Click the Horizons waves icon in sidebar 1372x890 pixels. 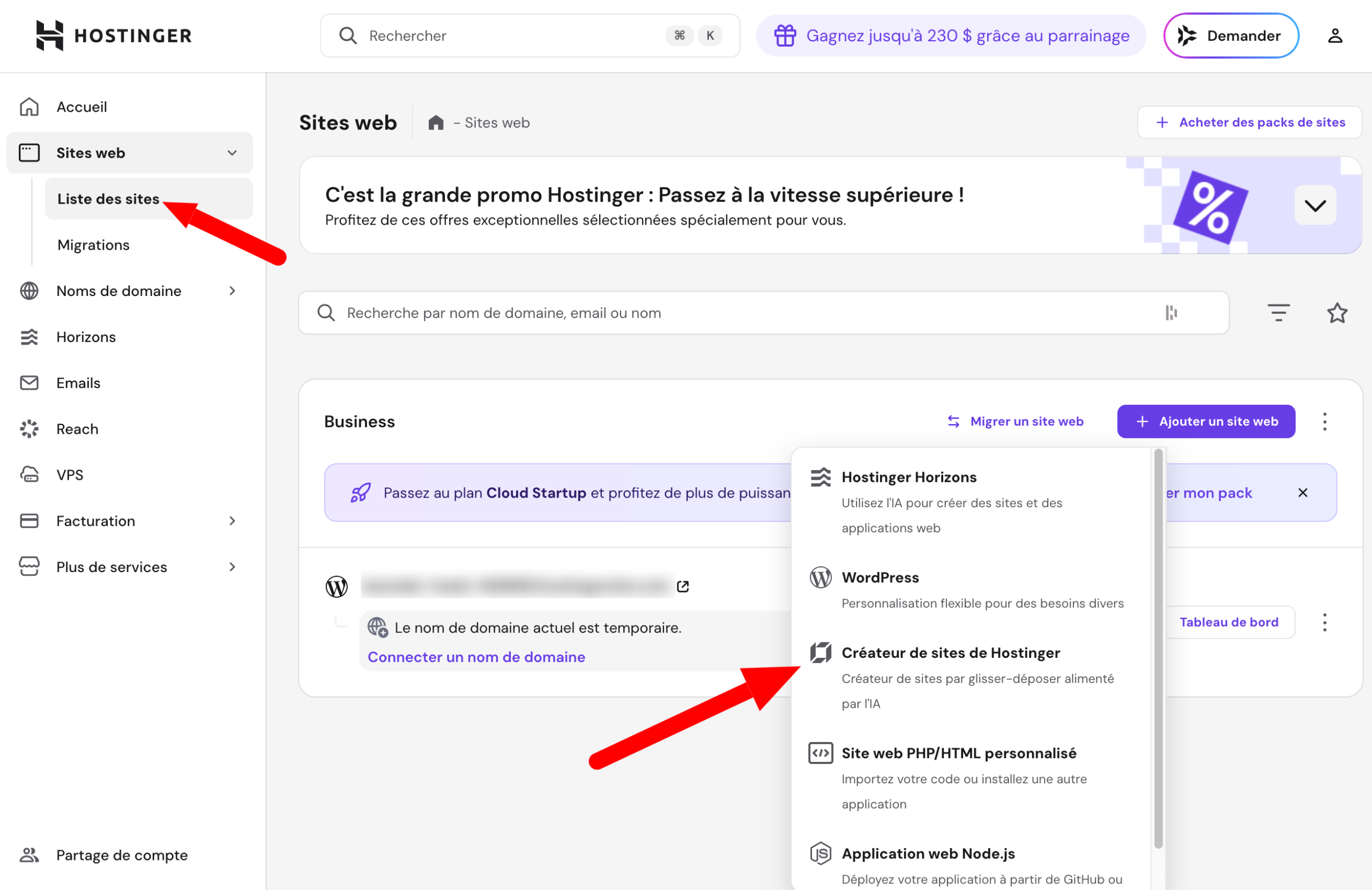[29, 337]
